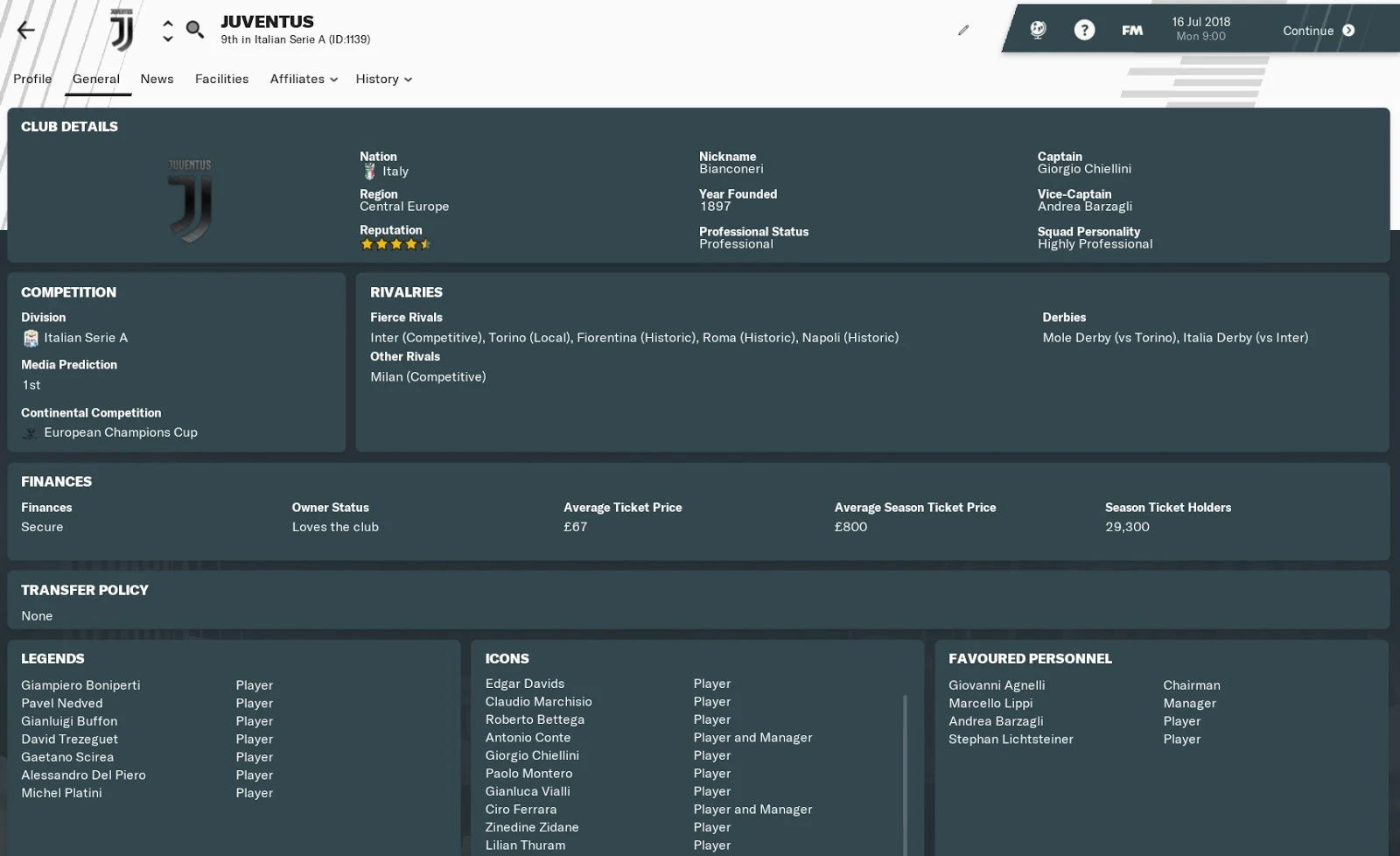1400x856 pixels.
Task: Select icon Lilian Thuram
Action: click(525, 845)
